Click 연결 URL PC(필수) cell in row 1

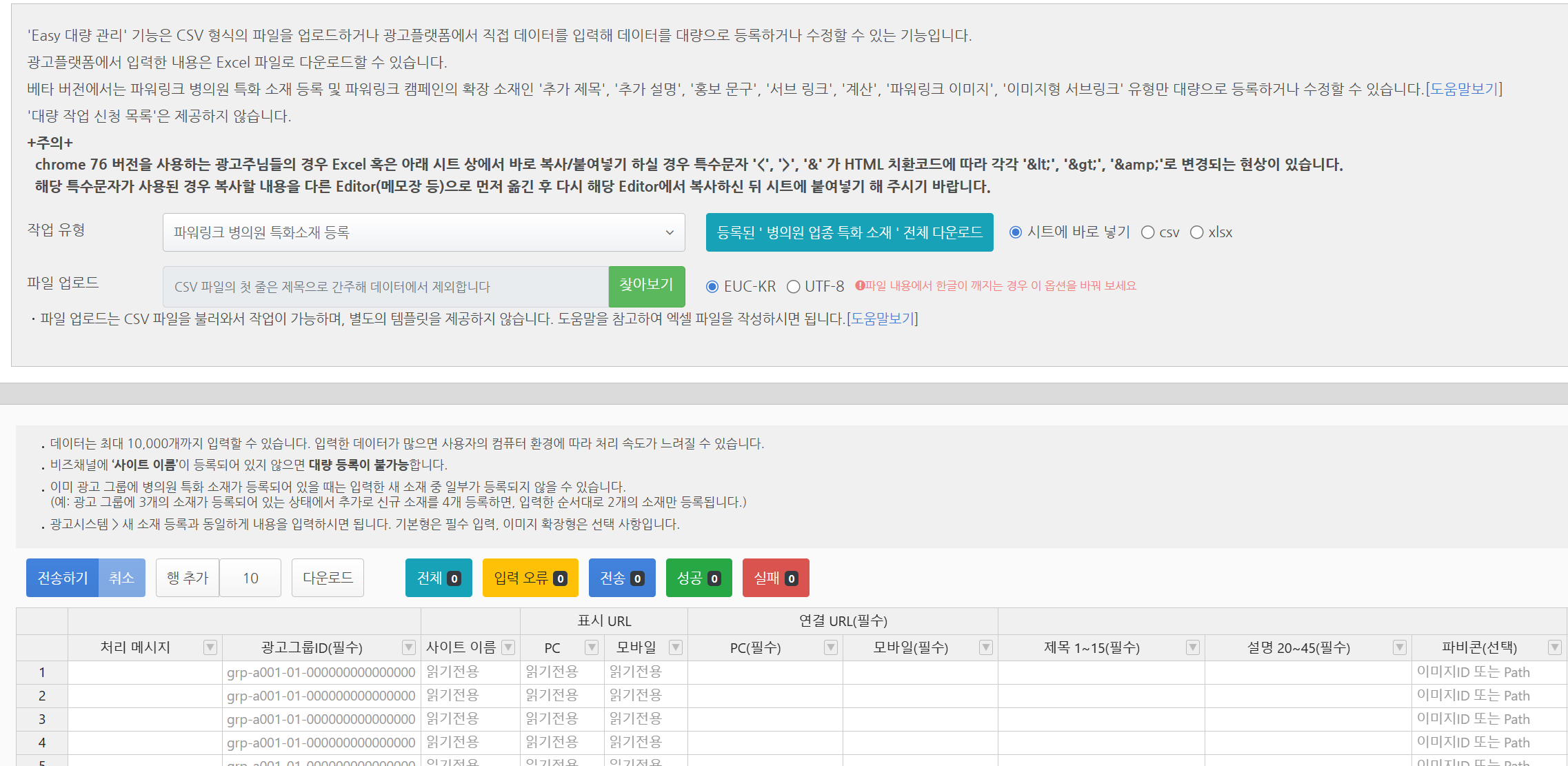coord(765,672)
